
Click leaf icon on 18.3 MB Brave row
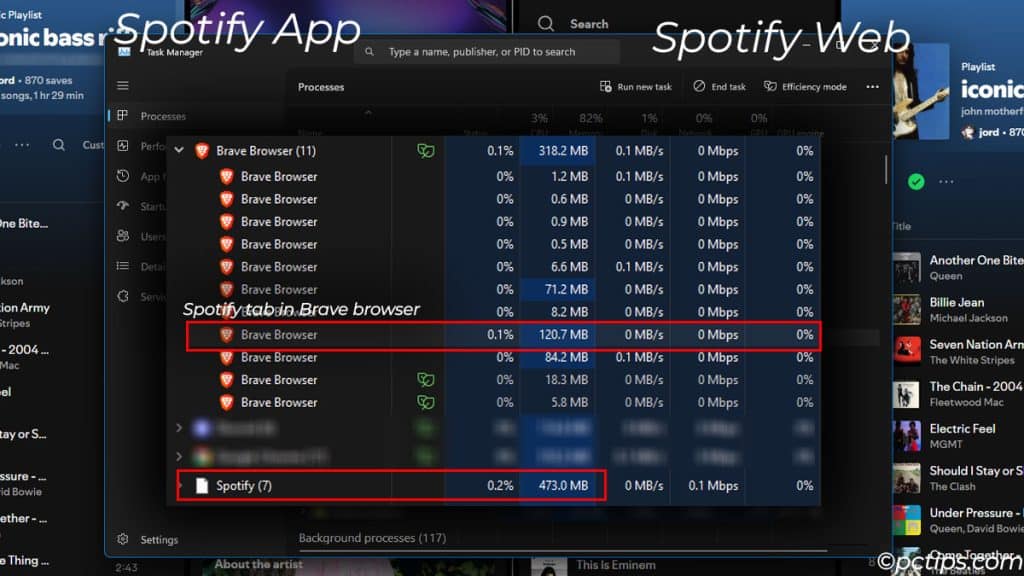point(426,379)
